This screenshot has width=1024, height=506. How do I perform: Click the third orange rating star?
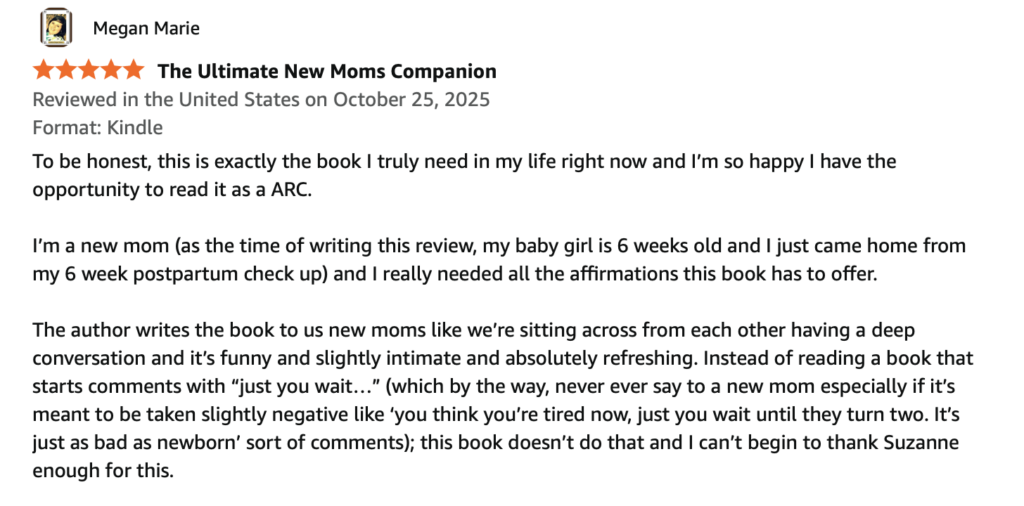[x=89, y=71]
